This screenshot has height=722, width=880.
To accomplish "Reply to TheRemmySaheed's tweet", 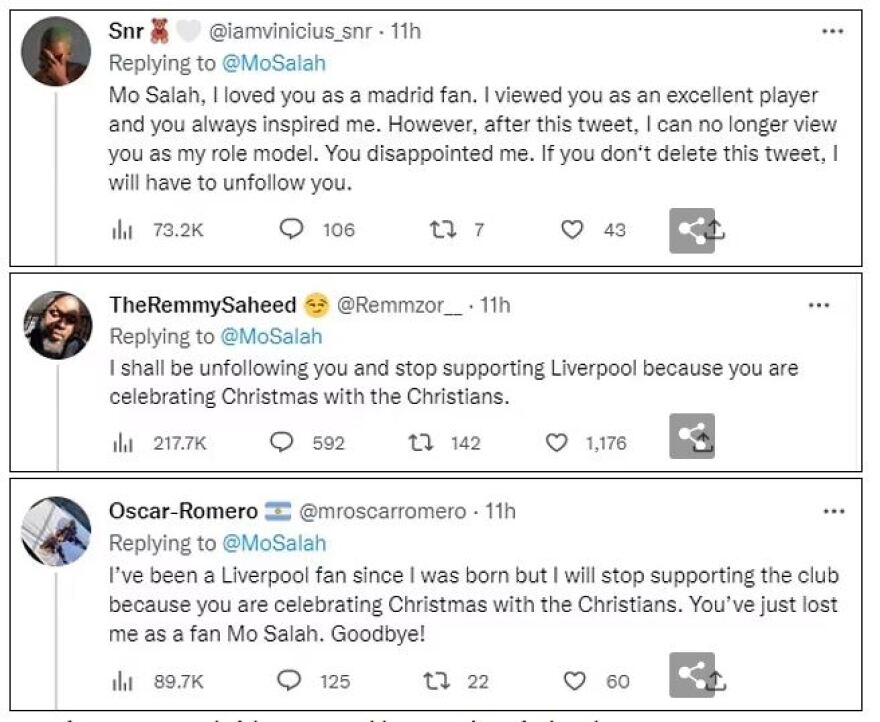I will (283, 443).
